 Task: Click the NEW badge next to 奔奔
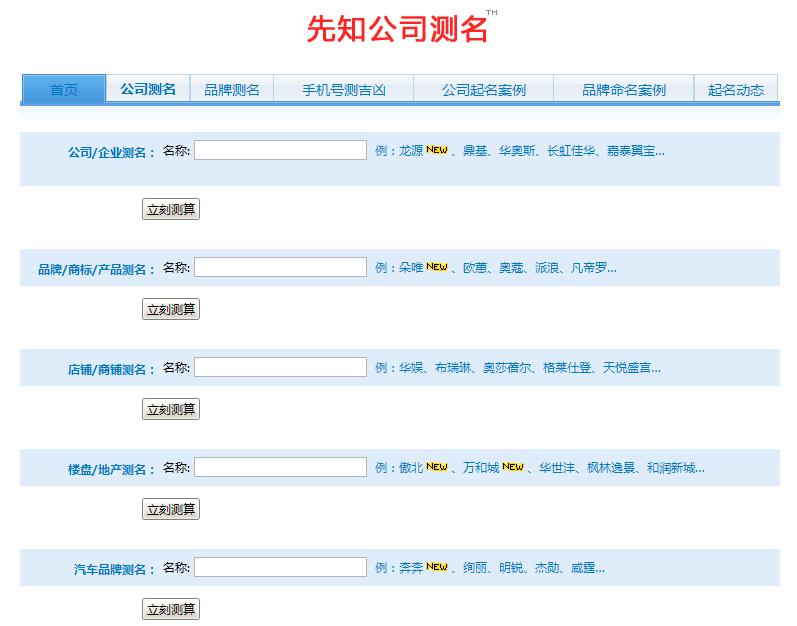pyautogui.click(x=437, y=567)
